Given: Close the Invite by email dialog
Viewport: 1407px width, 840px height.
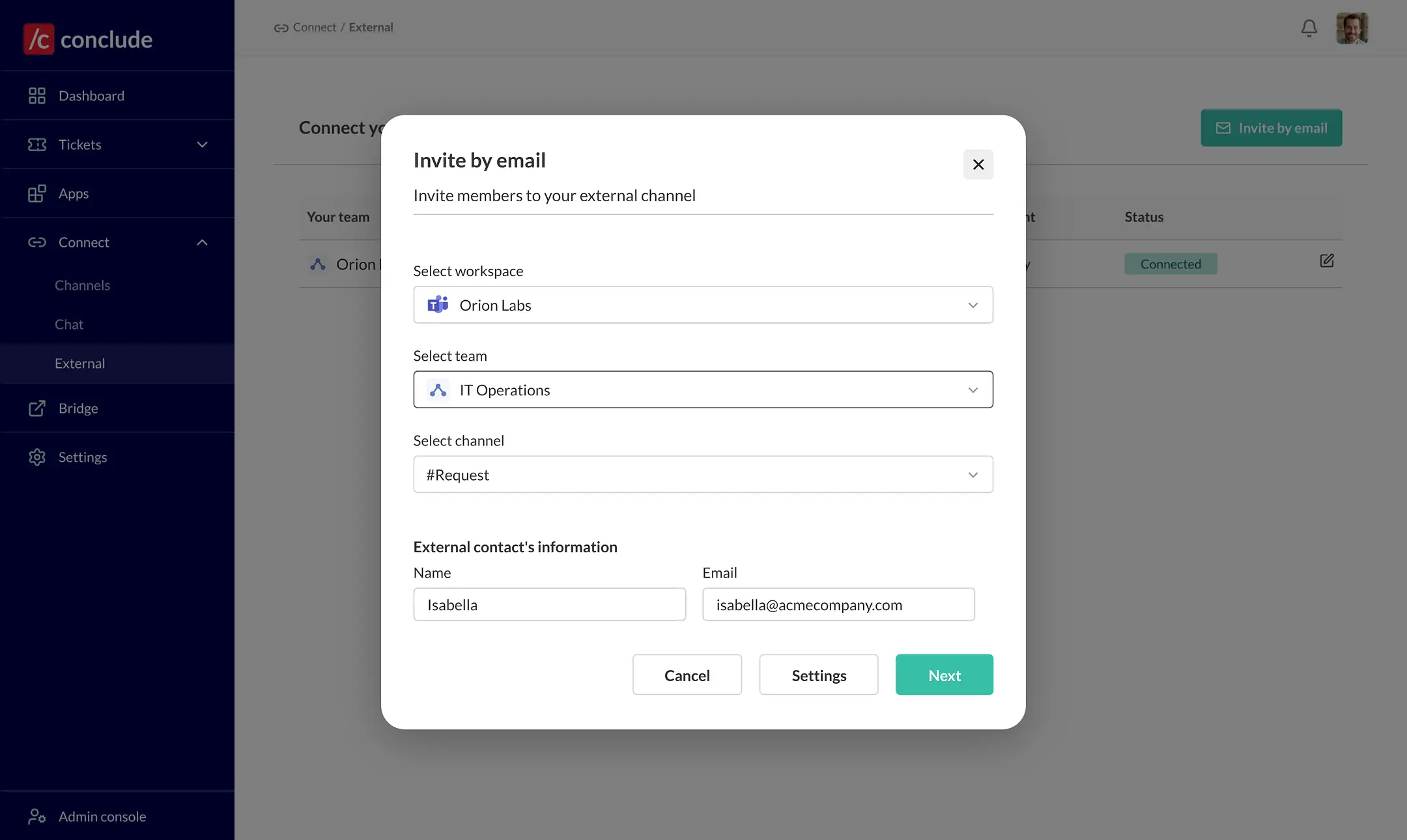Looking at the screenshot, I should pyautogui.click(x=978, y=165).
